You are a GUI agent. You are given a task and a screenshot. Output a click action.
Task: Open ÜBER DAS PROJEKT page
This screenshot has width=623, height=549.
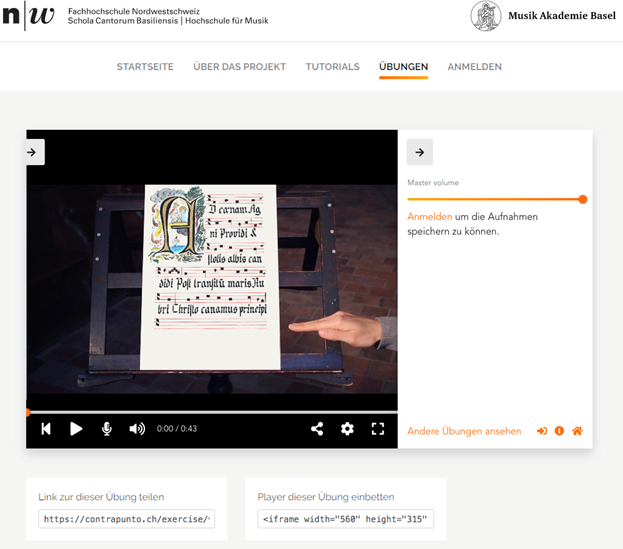click(x=240, y=67)
